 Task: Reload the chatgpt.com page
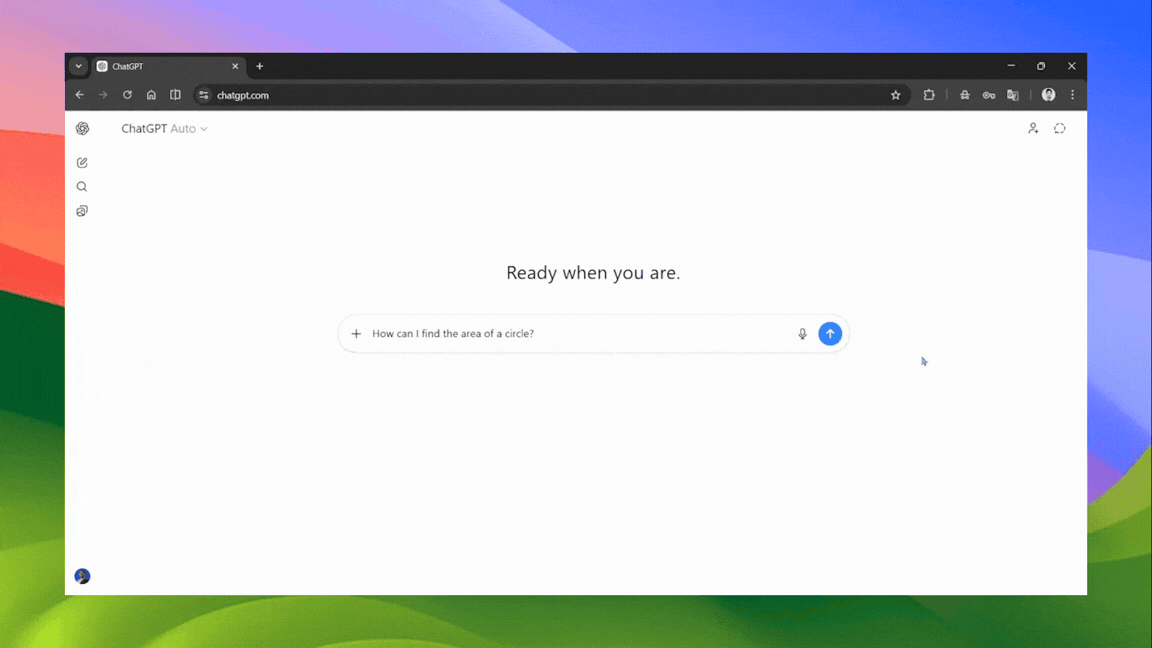tap(127, 95)
